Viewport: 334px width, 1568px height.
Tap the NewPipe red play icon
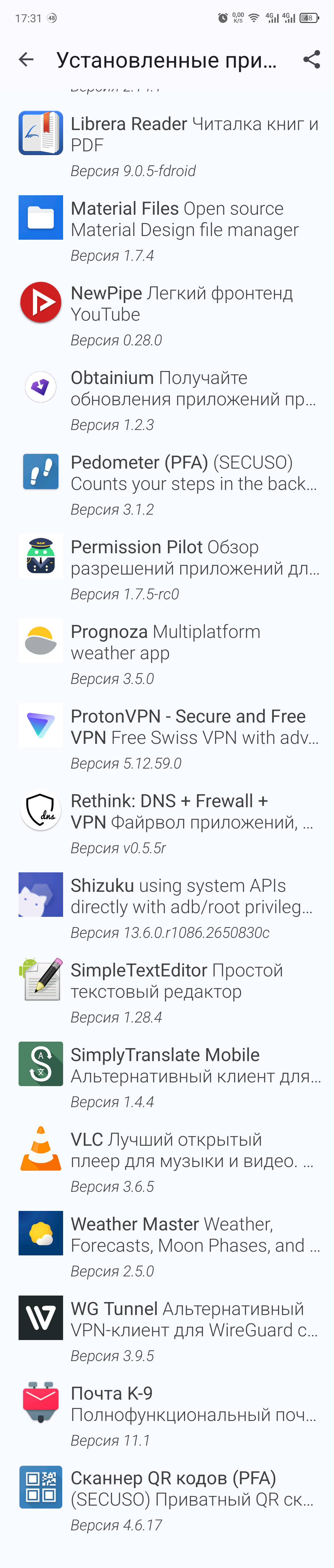[x=41, y=302]
